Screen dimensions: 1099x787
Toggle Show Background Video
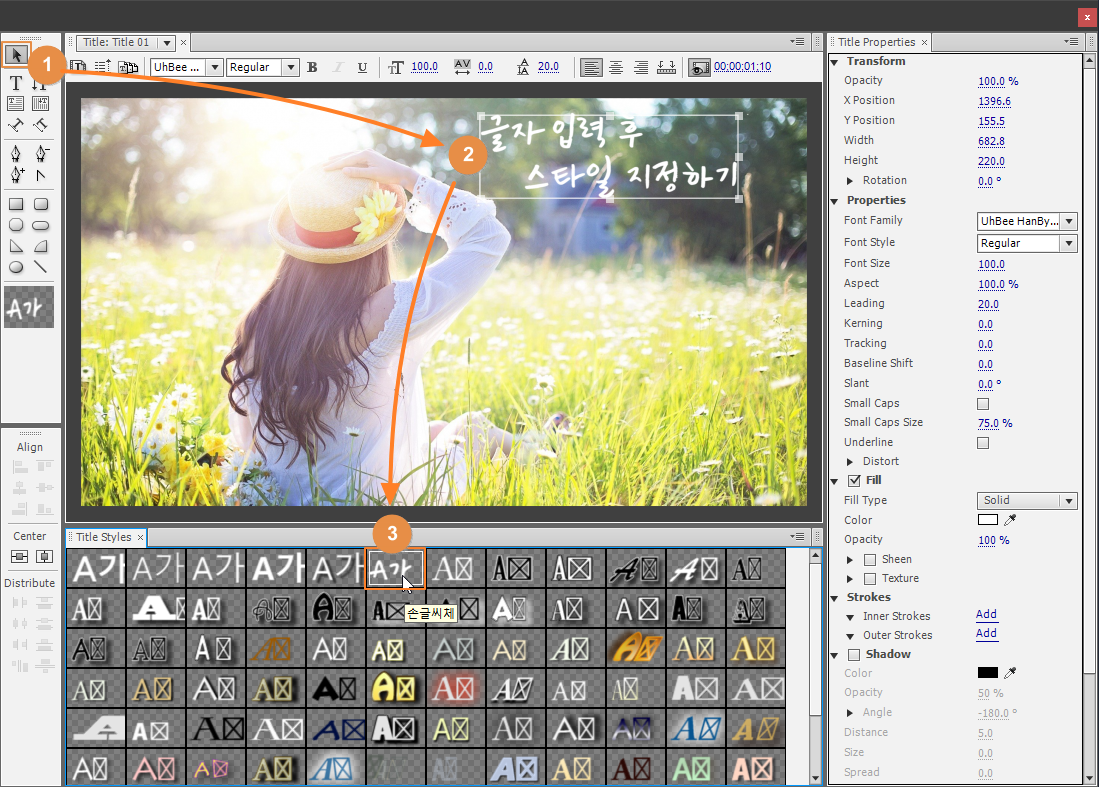point(699,67)
